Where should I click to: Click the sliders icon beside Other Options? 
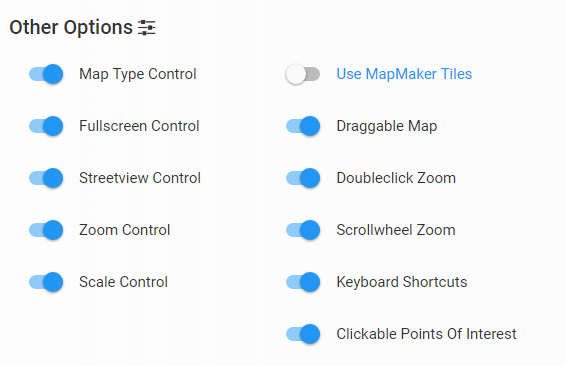pyautogui.click(x=147, y=28)
